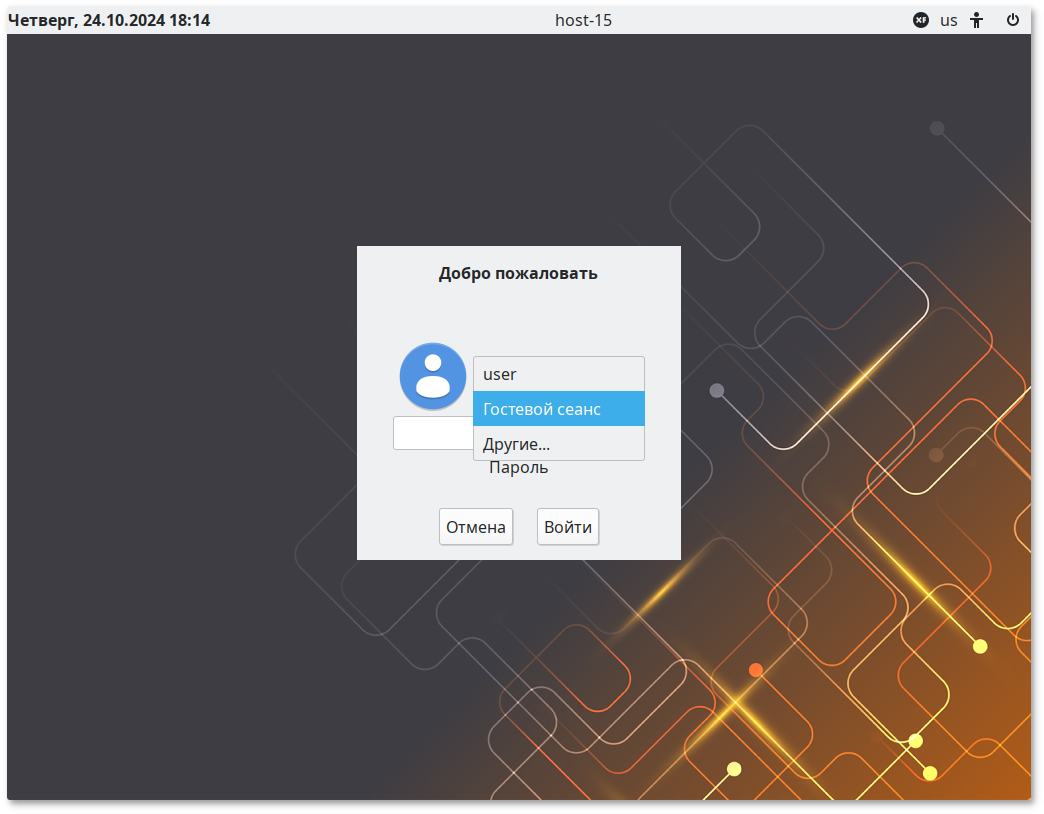1044x814 pixels.
Task: Select 'user' from the account list
Action: coord(558,374)
